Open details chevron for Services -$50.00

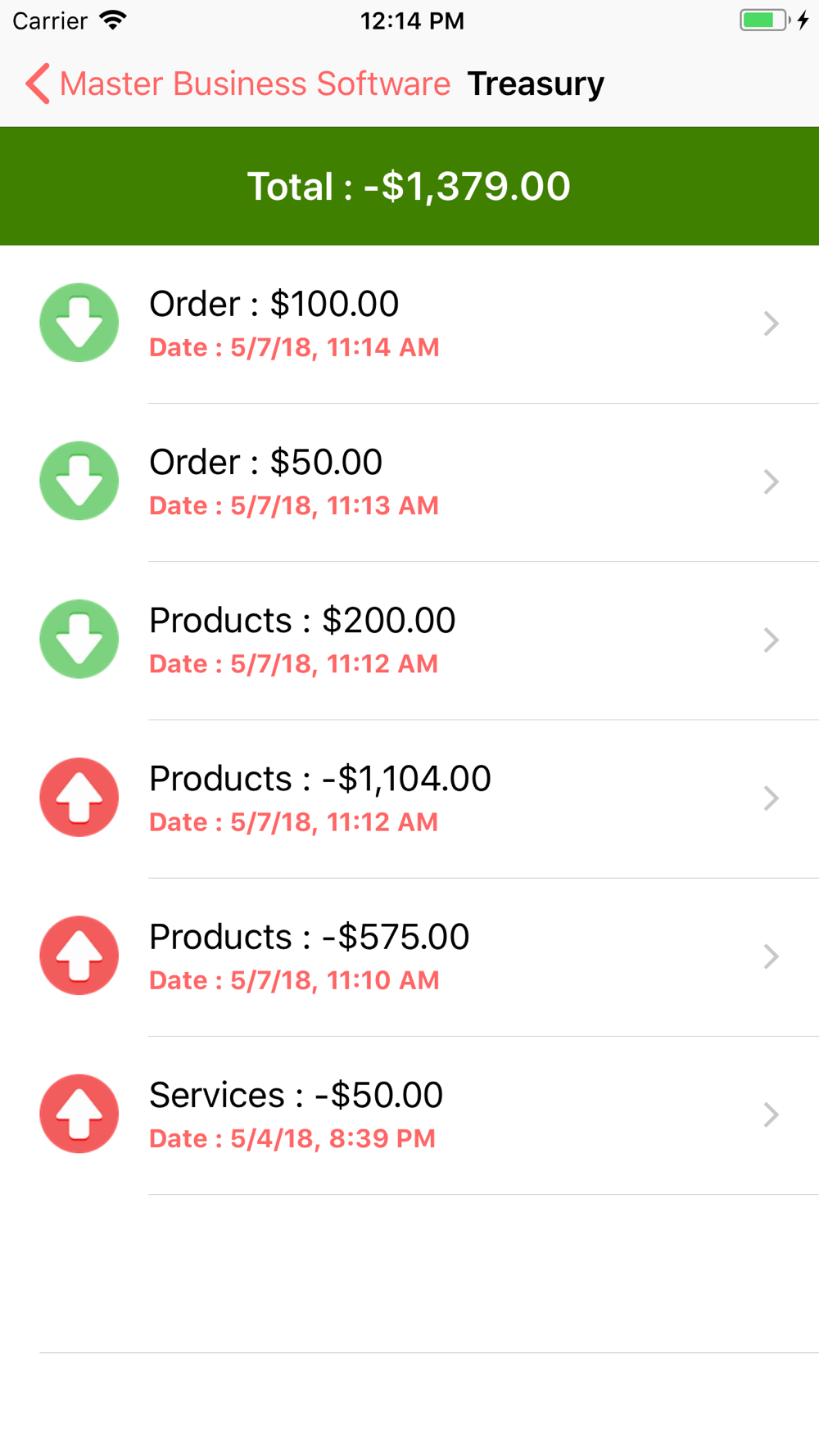coord(770,1114)
